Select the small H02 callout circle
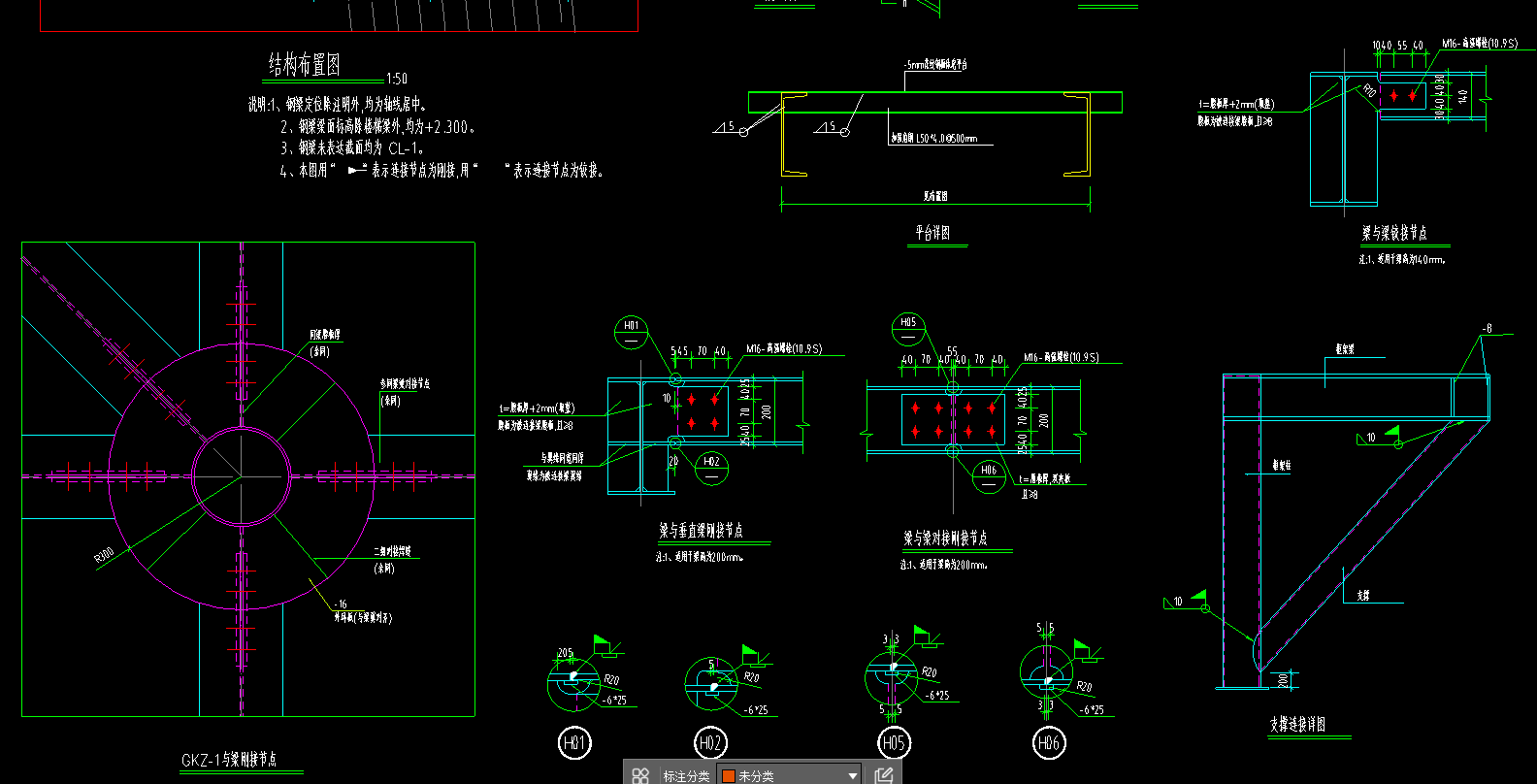This screenshot has height=784, width=1537. (711, 469)
